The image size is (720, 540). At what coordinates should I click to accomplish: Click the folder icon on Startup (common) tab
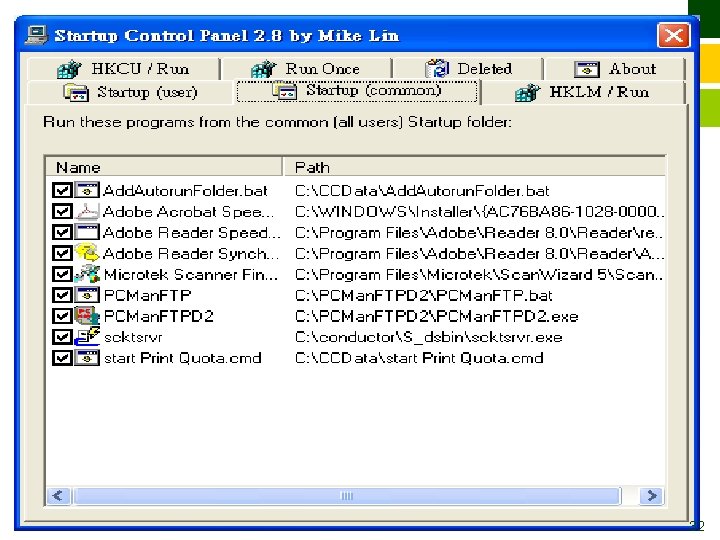284,90
